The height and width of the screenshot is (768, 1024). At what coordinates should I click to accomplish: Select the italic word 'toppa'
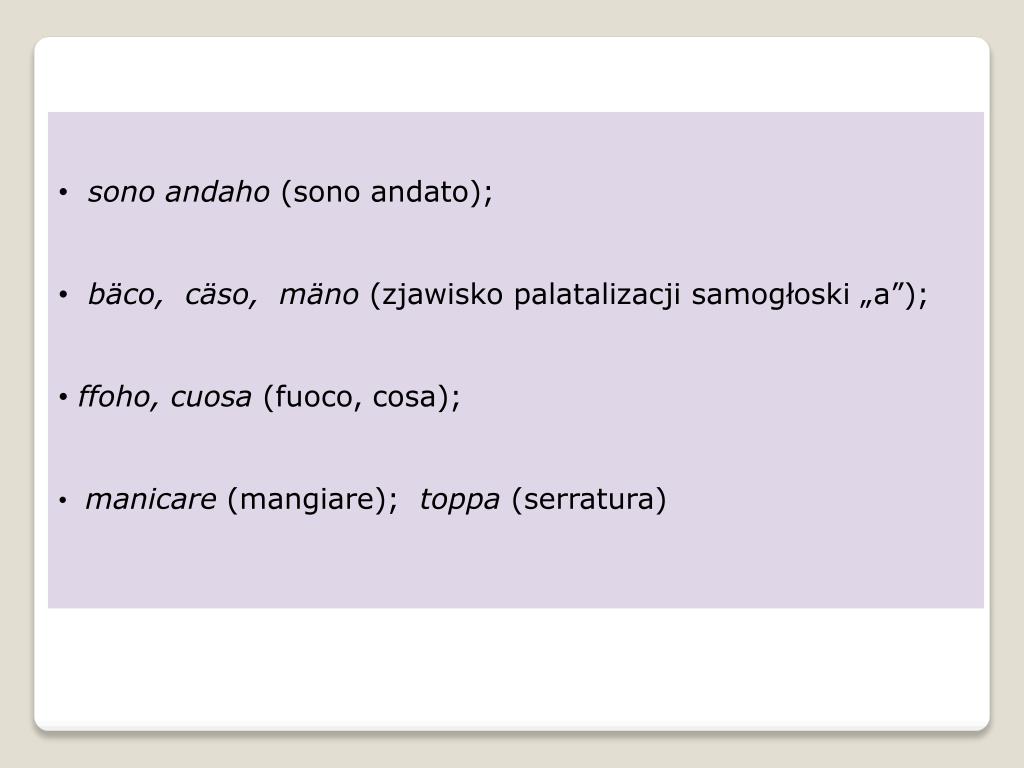pos(459,500)
